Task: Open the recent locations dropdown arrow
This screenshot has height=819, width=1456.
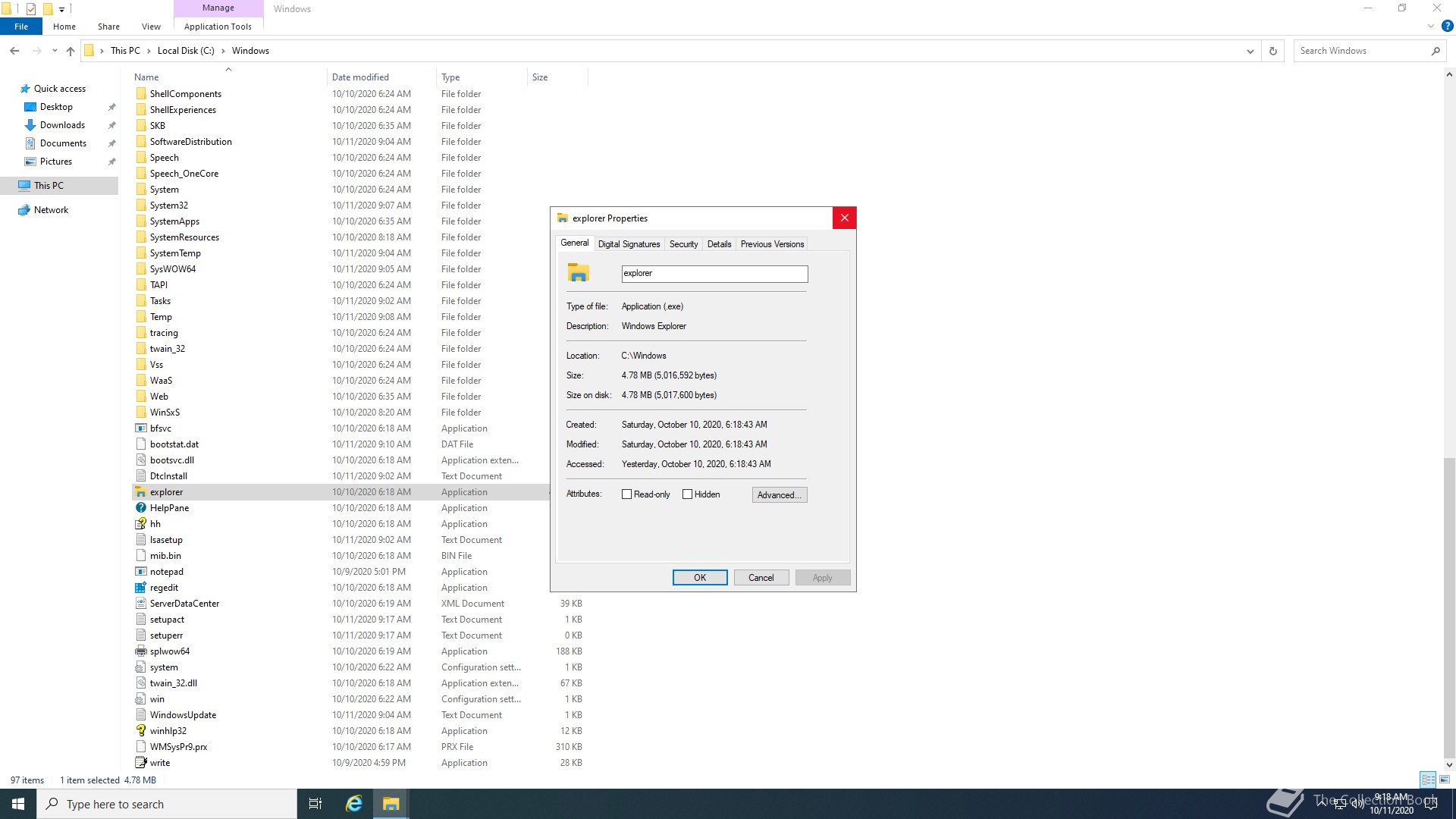Action: (54, 51)
